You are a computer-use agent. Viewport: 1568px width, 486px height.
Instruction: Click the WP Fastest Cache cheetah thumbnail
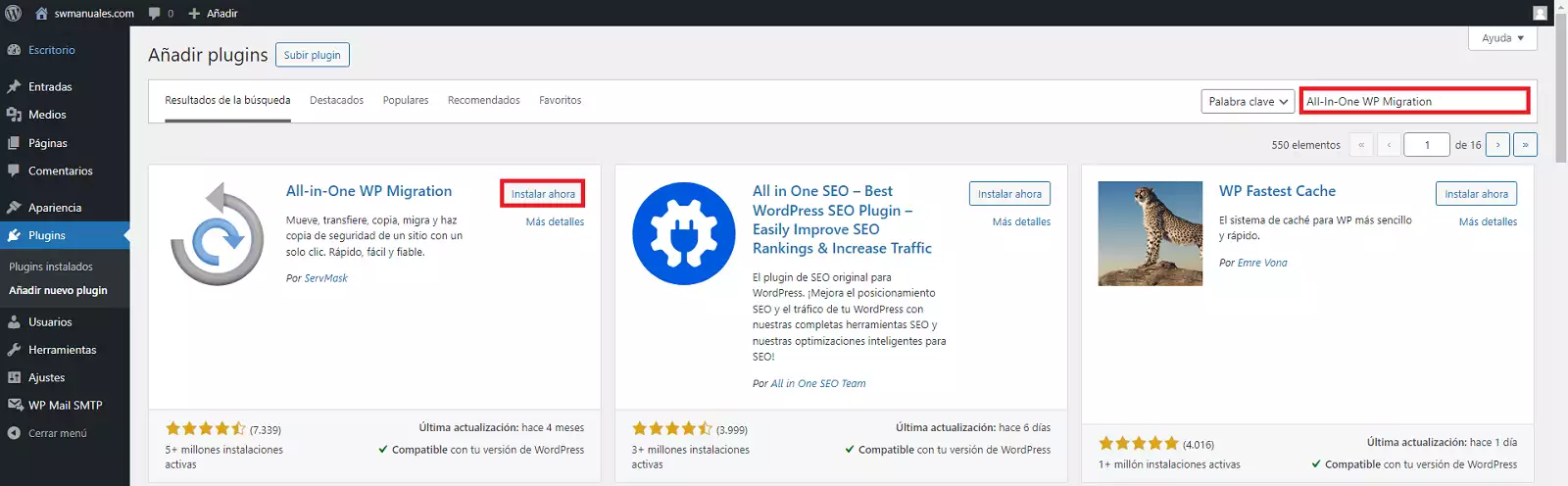pos(1151,233)
